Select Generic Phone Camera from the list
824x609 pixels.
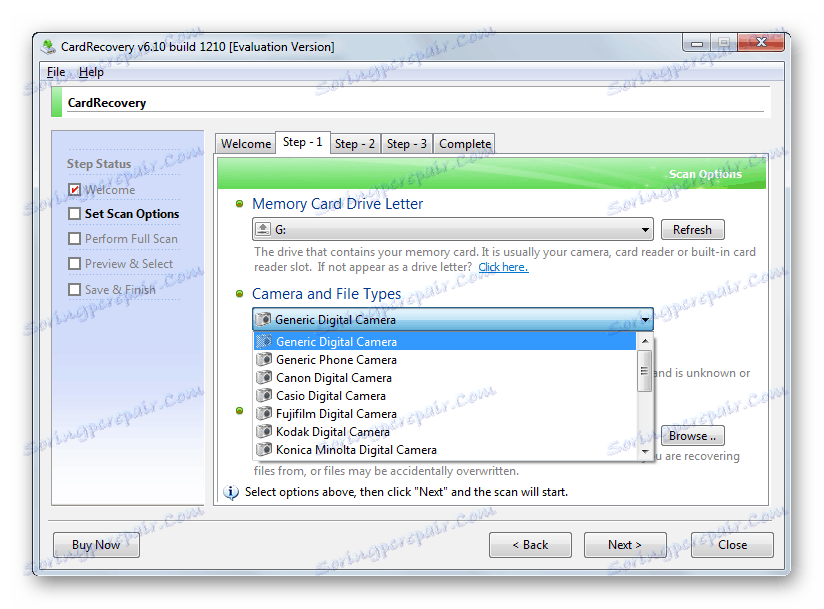coord(445,359)
